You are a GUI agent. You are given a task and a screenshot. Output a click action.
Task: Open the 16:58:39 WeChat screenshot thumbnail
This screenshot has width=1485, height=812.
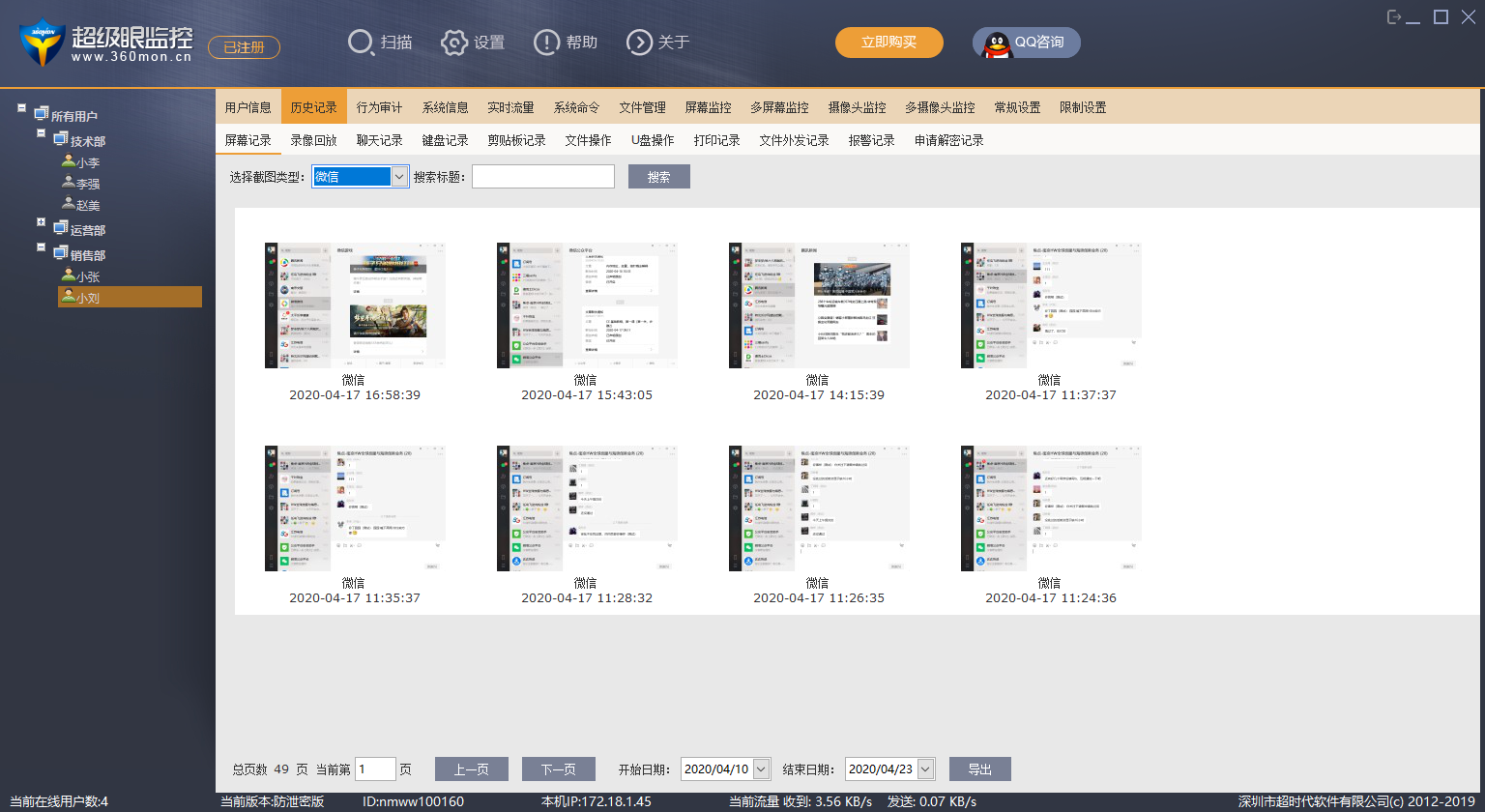tap(355, 305)
